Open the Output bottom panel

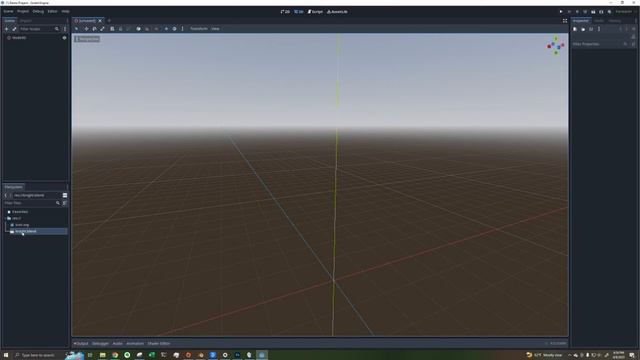(x=81, y=344)
